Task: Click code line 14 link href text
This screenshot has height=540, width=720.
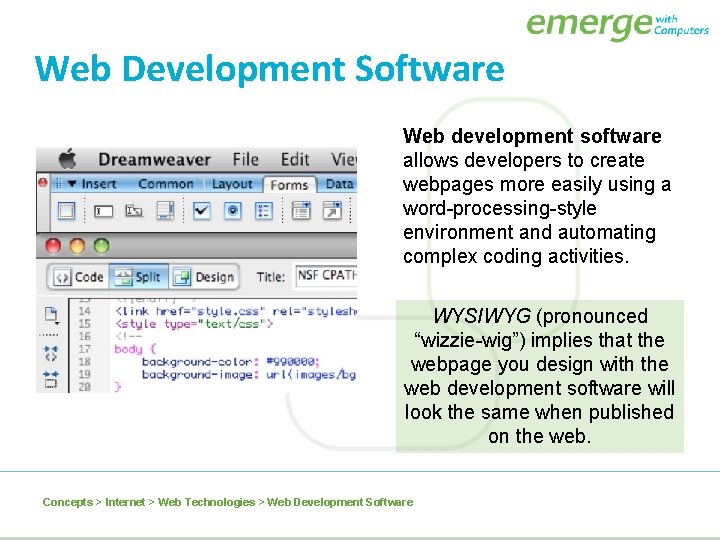Action: (x=236, y=311)
